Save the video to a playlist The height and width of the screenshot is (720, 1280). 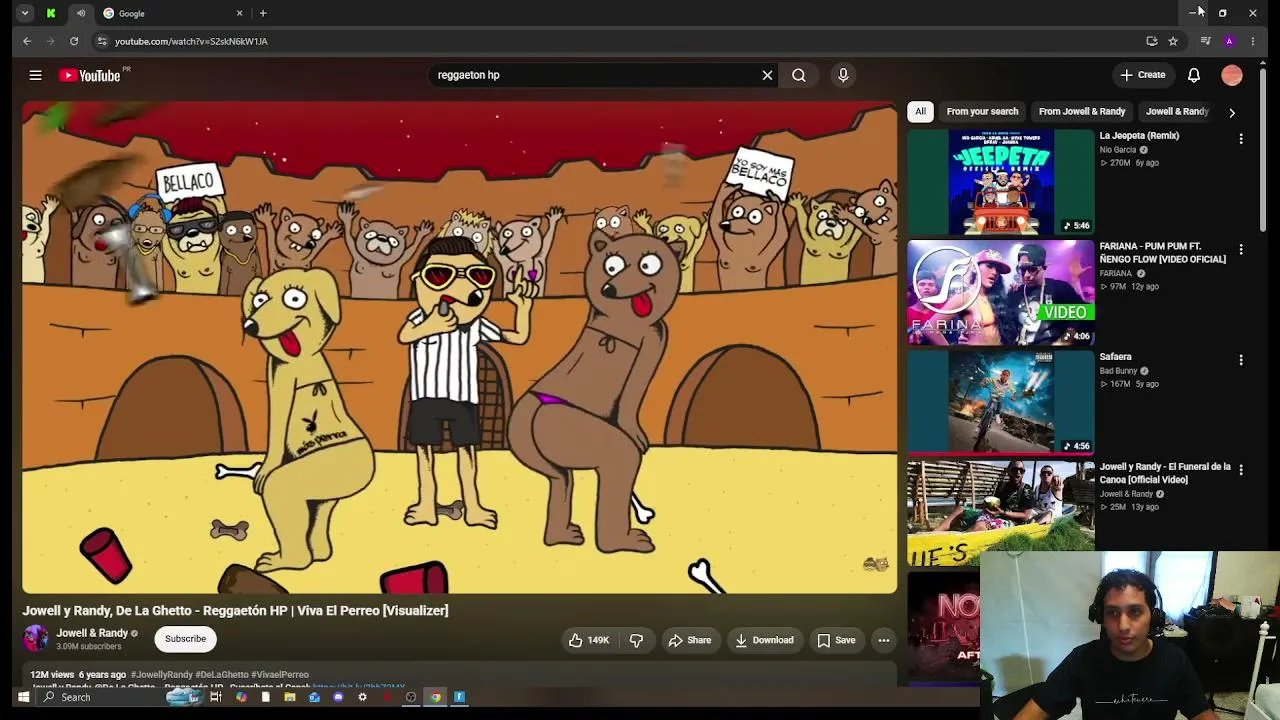(x=836, y=640)
